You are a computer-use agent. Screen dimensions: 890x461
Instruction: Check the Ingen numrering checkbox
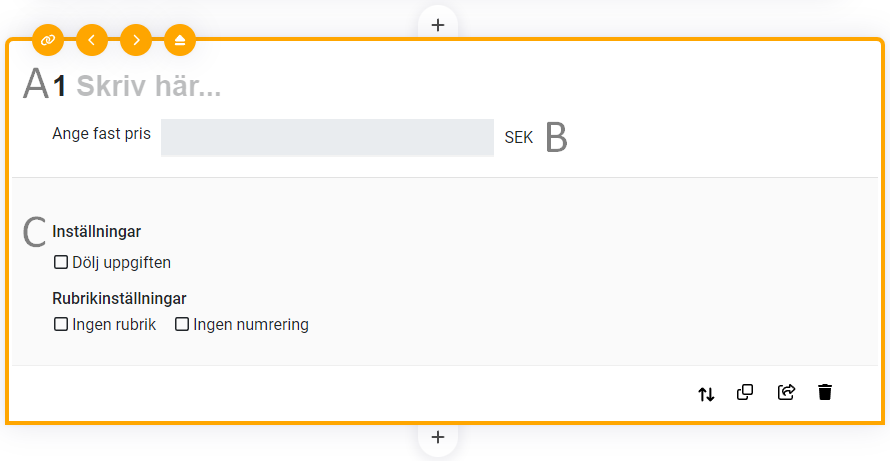point(182,325)
